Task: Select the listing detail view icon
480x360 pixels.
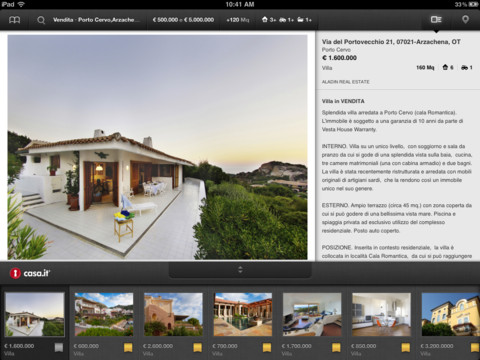Action: 436,19
